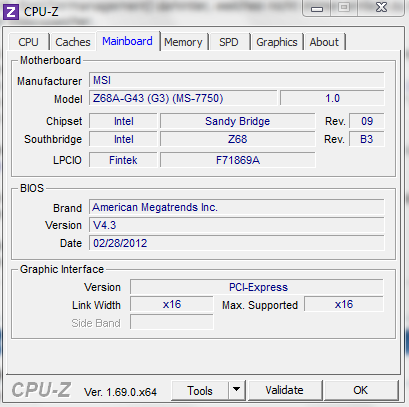Click the chipset Rev. value 09
This screenshot has height=407, width=409.
tap(367, 121)
